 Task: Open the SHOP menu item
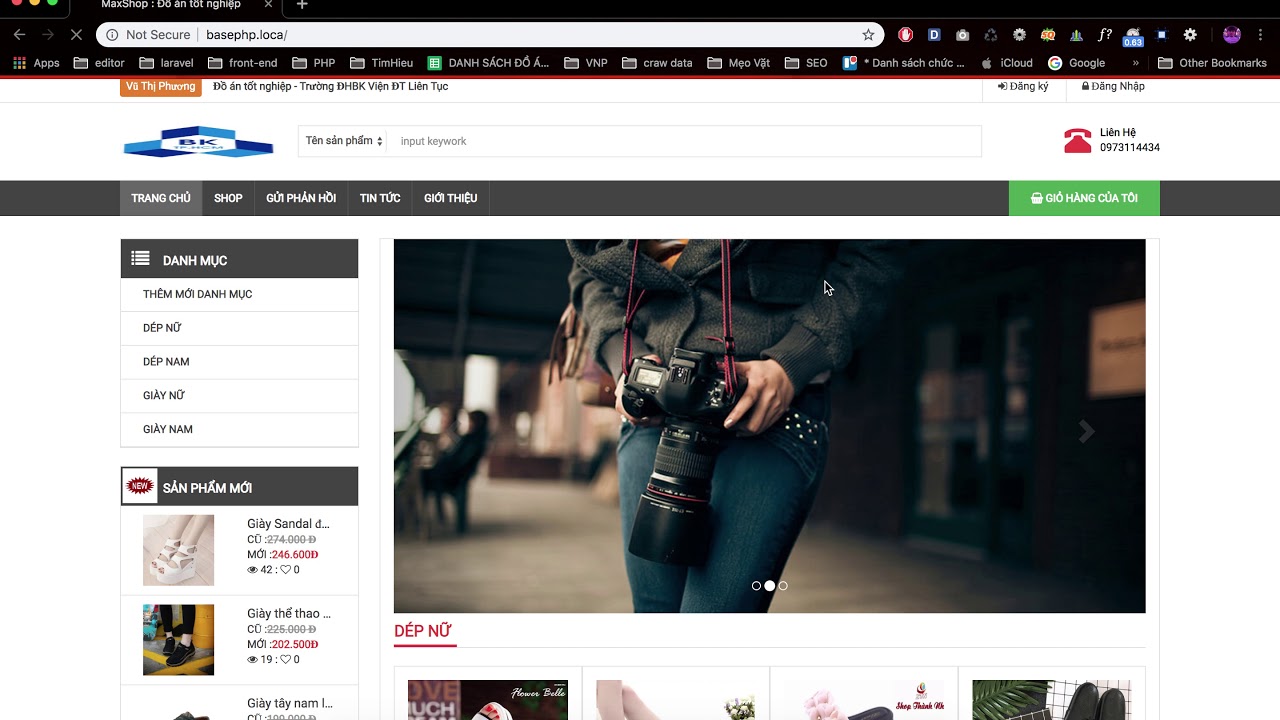pos(228,198)
